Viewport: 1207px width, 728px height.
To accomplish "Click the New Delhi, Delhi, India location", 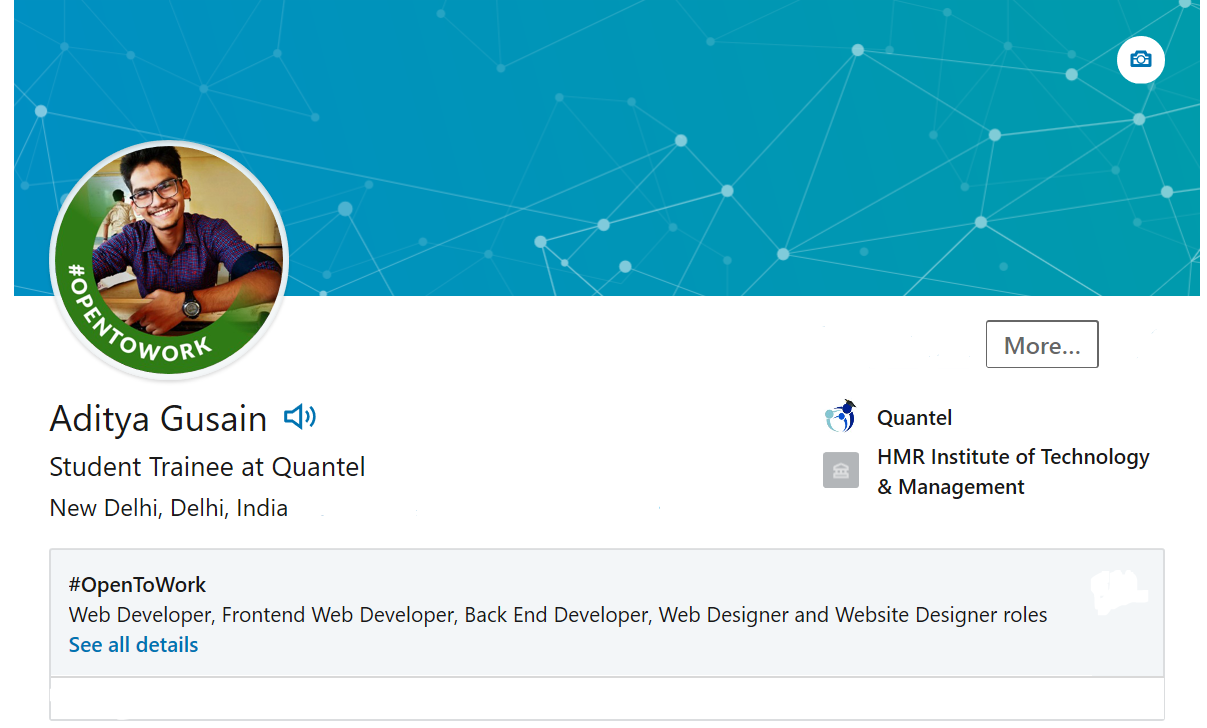I will coord(168,508).
